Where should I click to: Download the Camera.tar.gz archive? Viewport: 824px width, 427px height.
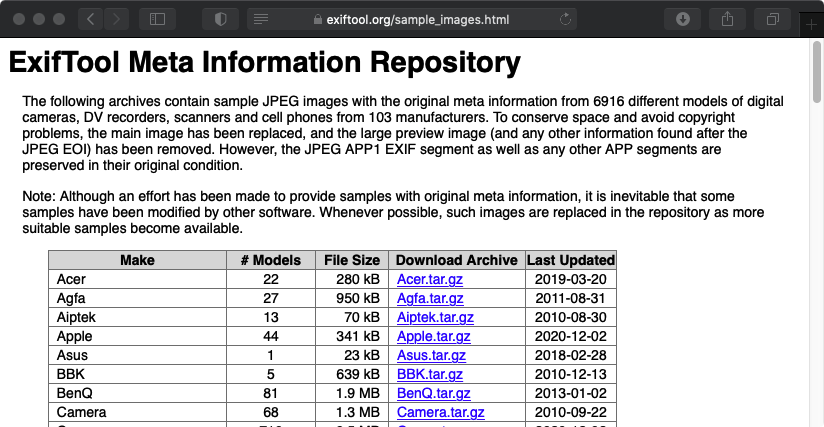[x=440, y=412]
